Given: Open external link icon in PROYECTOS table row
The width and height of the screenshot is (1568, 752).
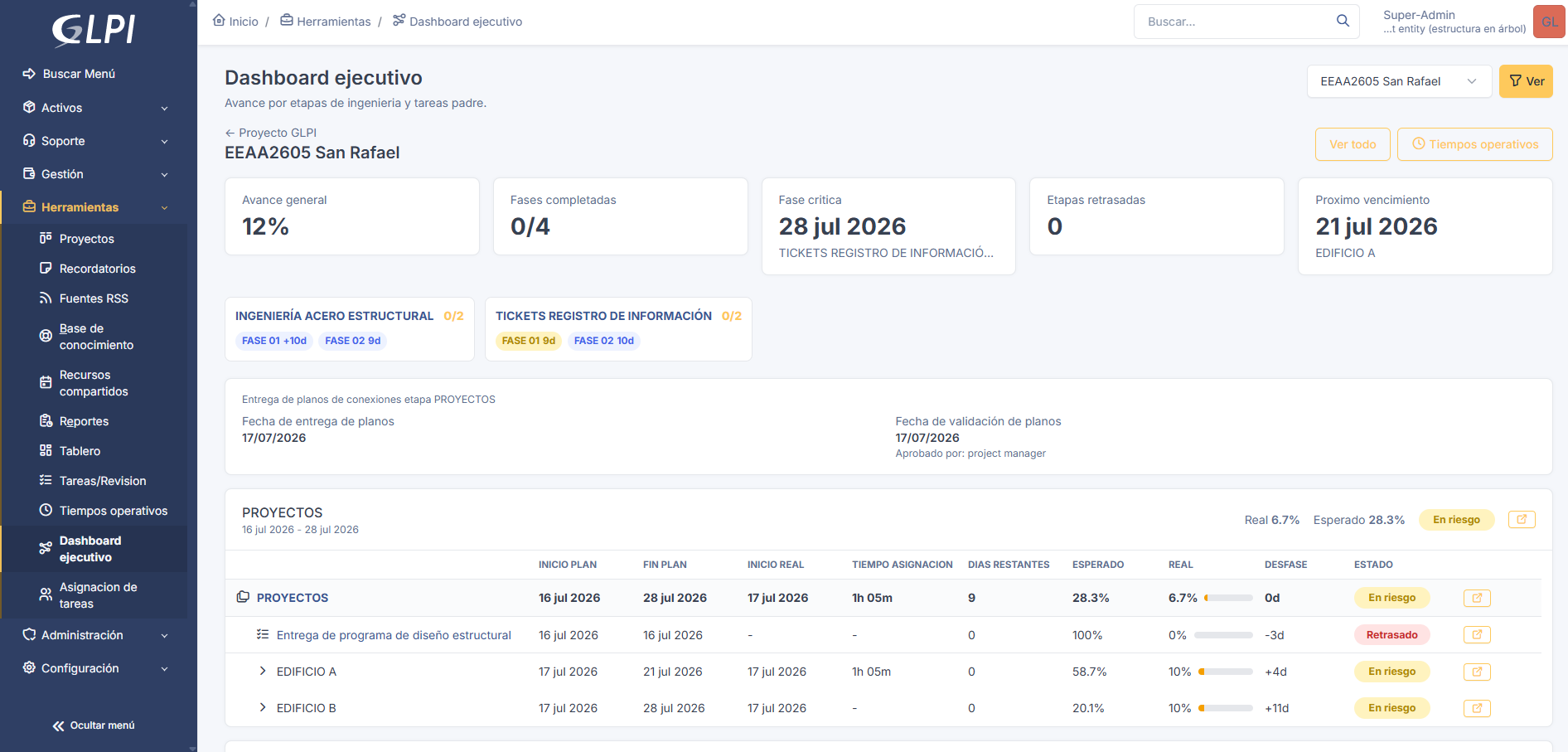Looking at the screenshot, I should pos(1477,598).
